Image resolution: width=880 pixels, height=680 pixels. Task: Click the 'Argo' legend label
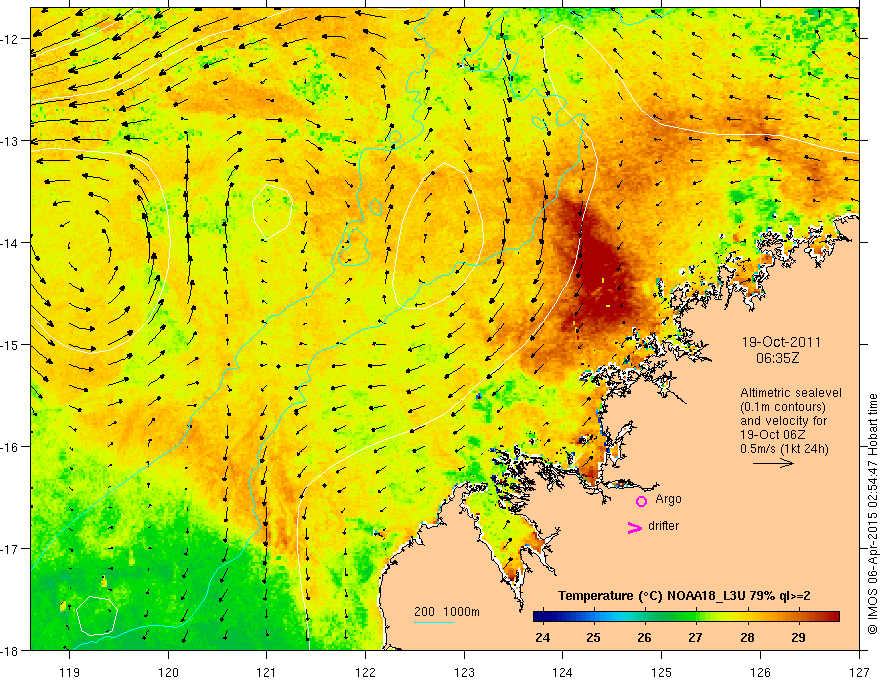[668, 499]
